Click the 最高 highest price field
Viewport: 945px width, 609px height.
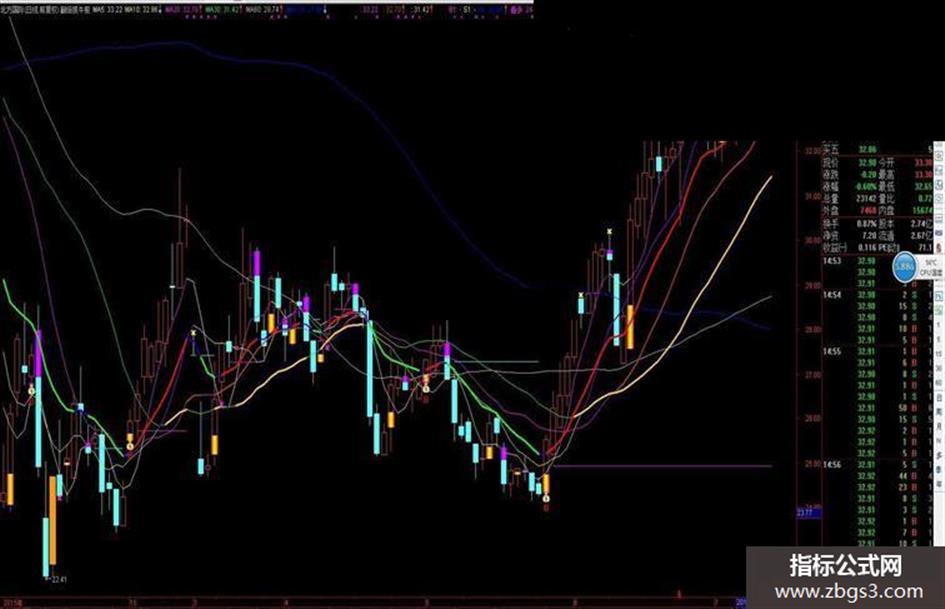(905, 174)
